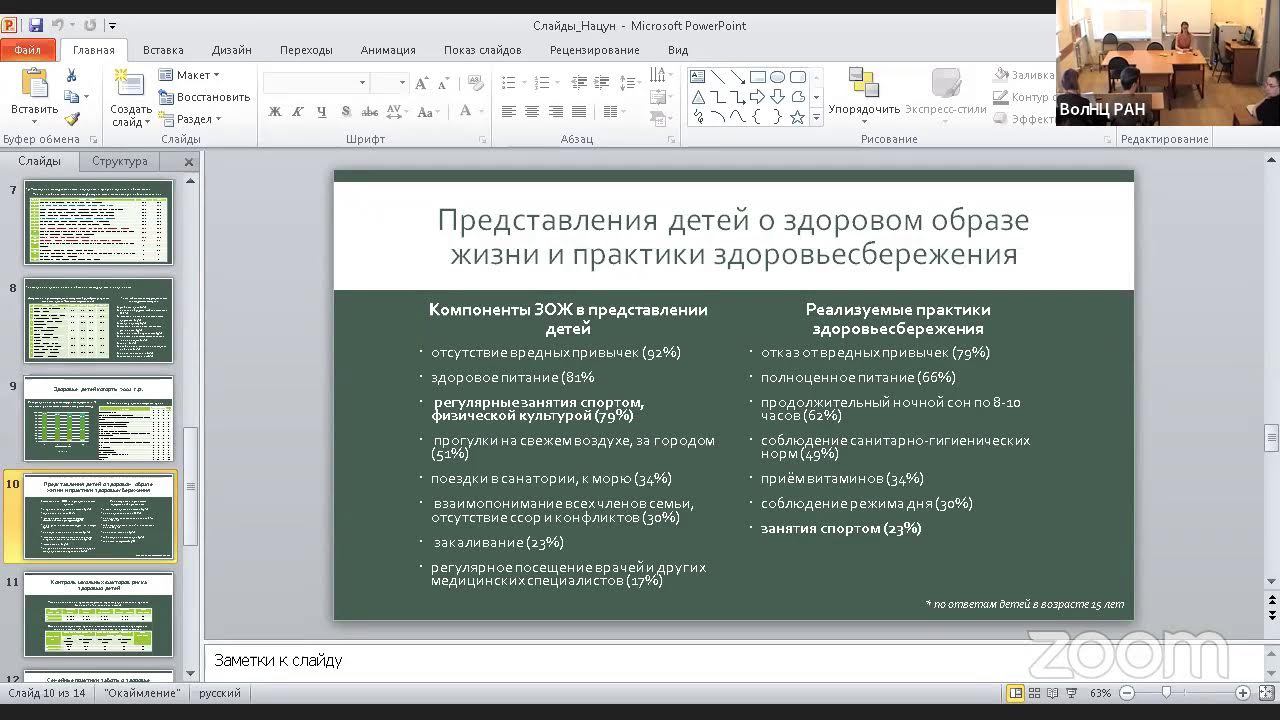Click the Redo icon in quick access toolbar
The image size is (1280, 720).
coord(90,25)
